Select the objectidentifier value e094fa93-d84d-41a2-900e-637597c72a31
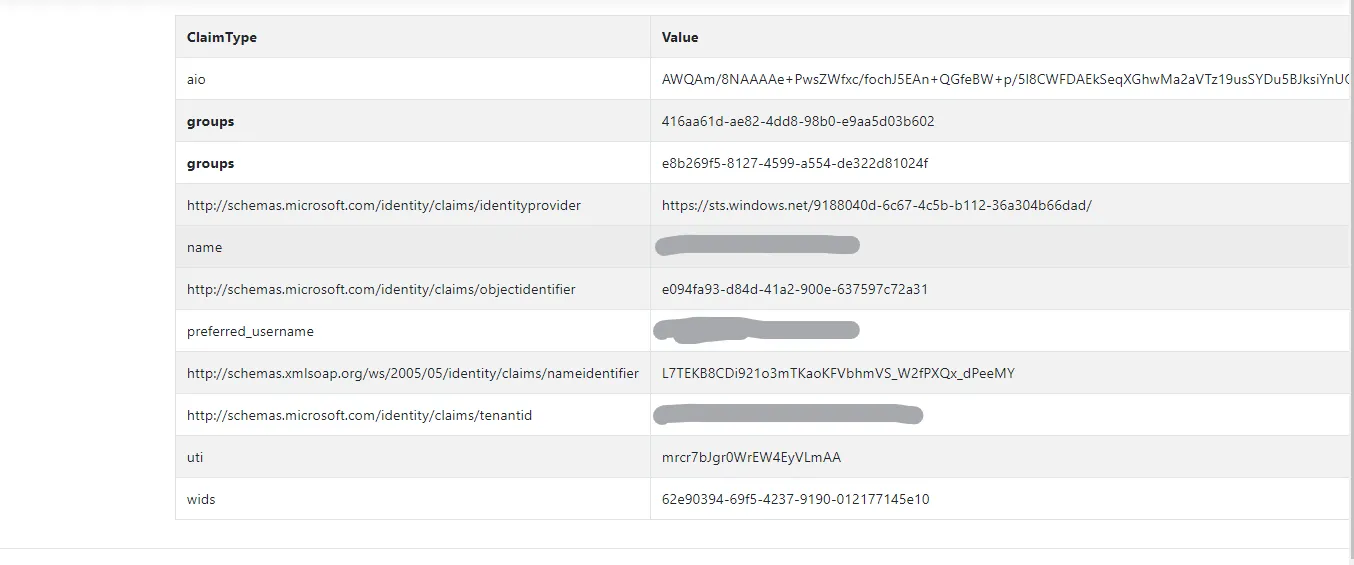Image resolution: width=1354 pixels, height=565 pixels. (x=794, y=289)
